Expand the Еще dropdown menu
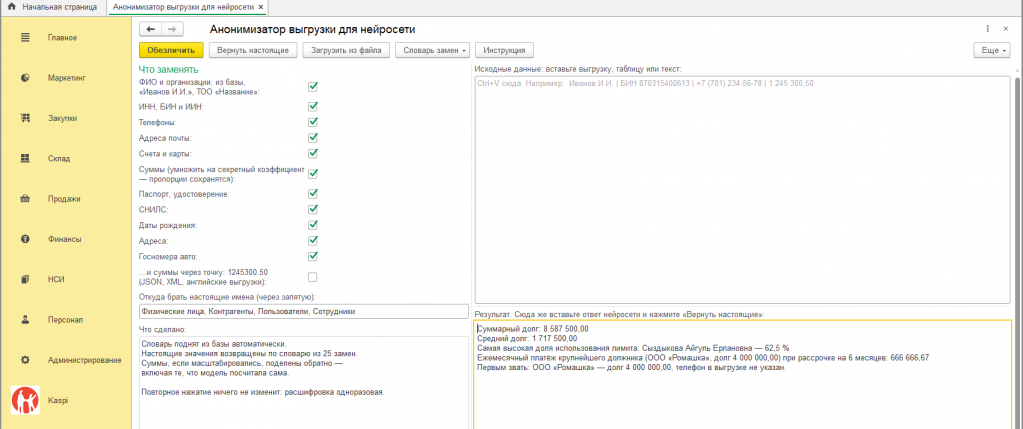Image resolution: width=1023 pixels, height=429 pixels. 992,50
